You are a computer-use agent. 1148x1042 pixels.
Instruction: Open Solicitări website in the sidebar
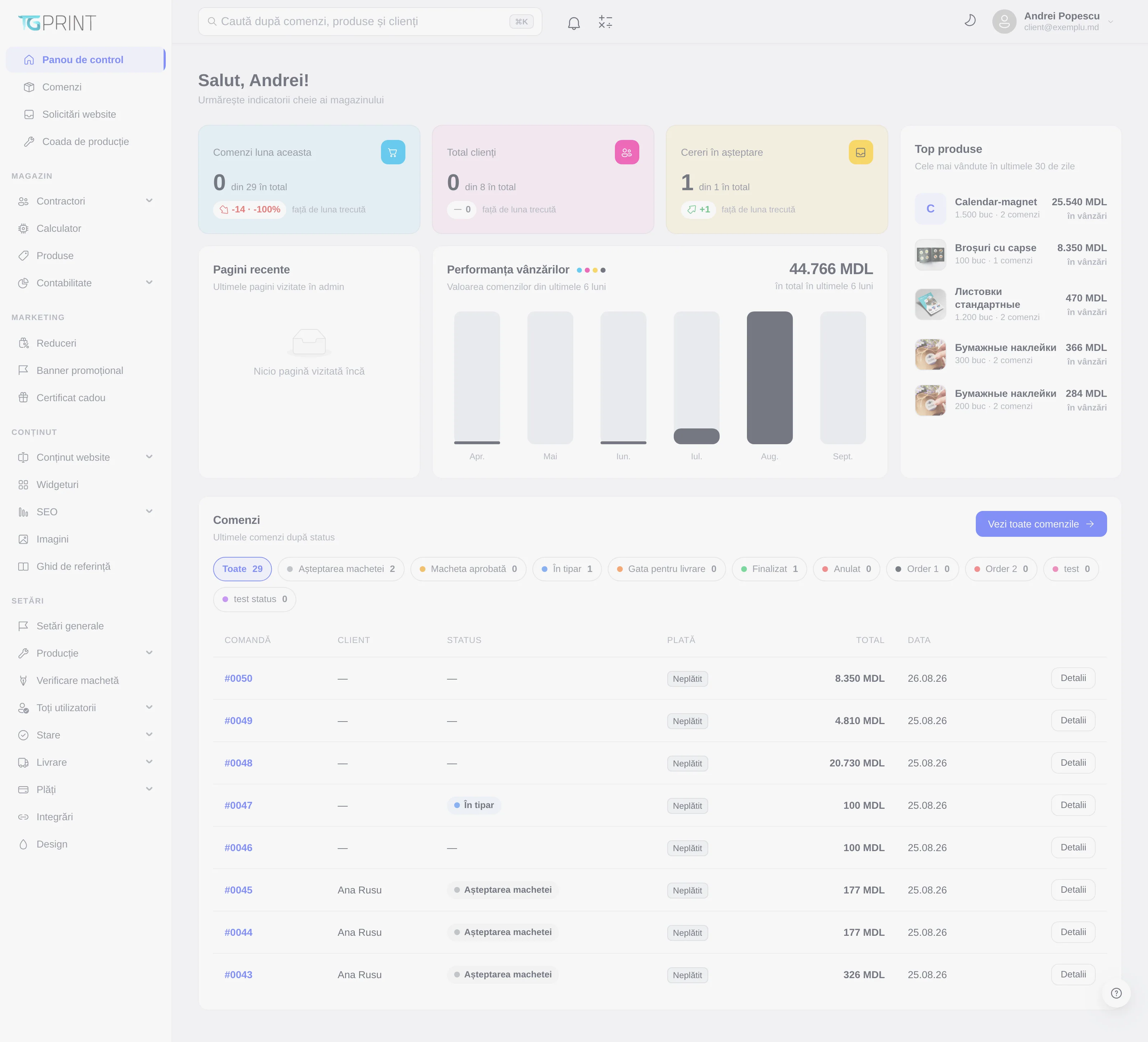[x=85, y=114]
